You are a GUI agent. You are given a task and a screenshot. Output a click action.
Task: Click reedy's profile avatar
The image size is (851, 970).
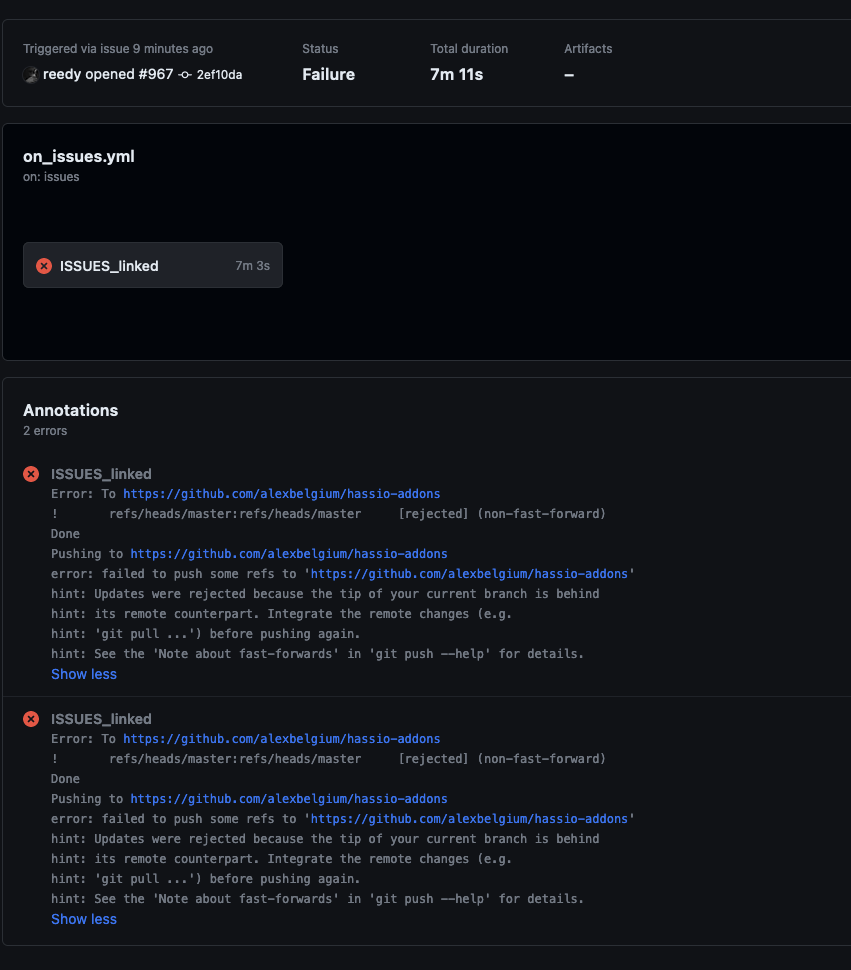[31, 74]
